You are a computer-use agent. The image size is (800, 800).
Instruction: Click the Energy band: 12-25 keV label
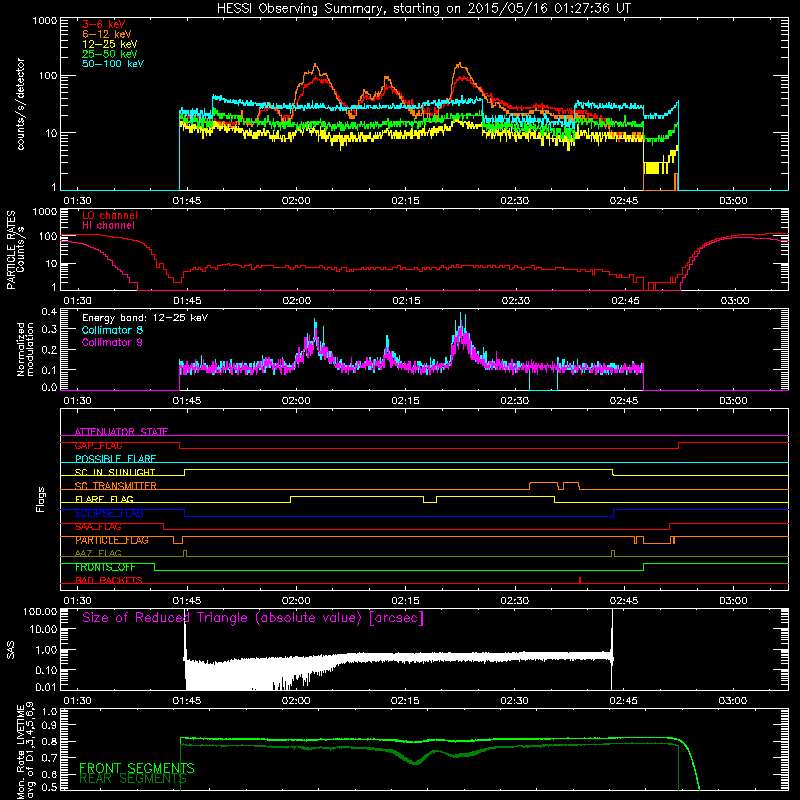coord(145,318)
